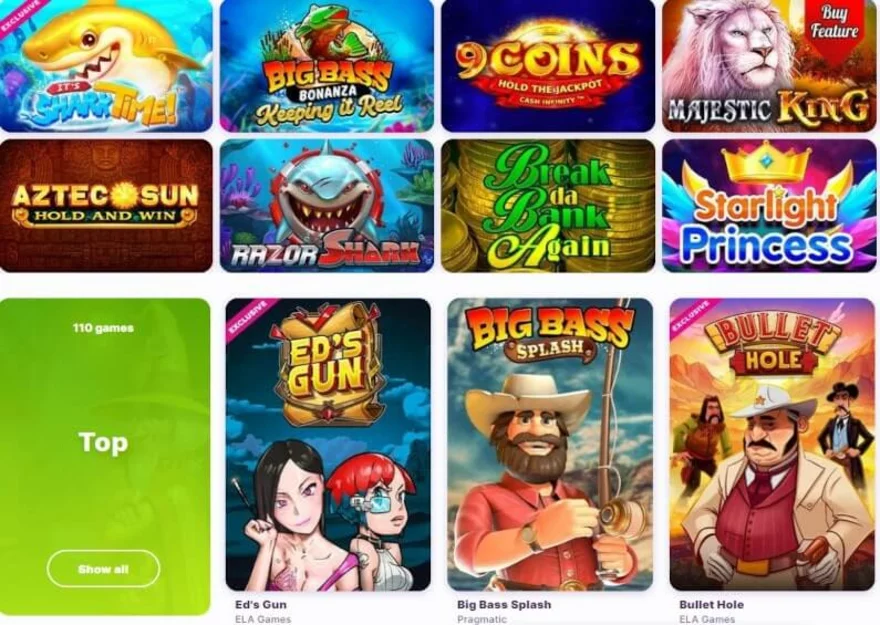Select the Starlight Princess game
The image size is (880, 625).
pyautogui.click(x=769, y=205)
